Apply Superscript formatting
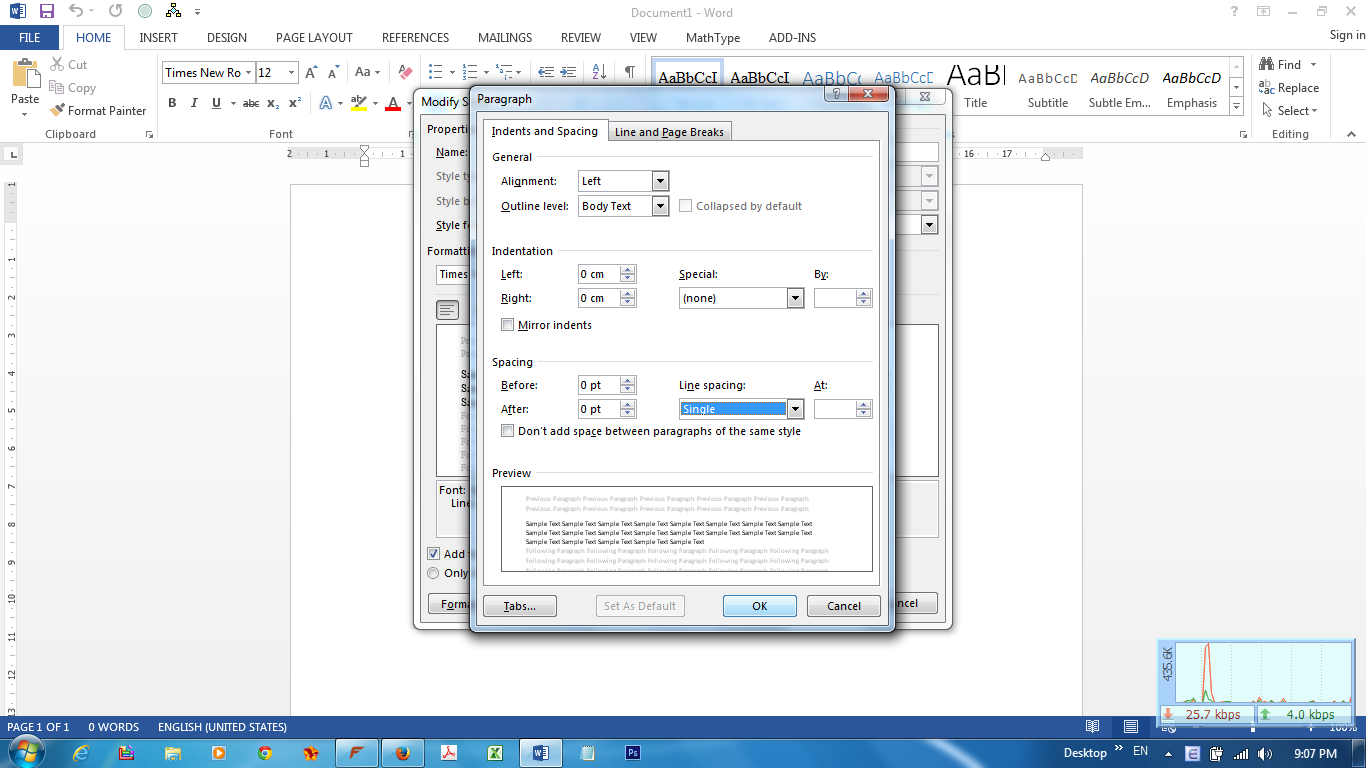1366x768 pixels. tap(294, 103)
